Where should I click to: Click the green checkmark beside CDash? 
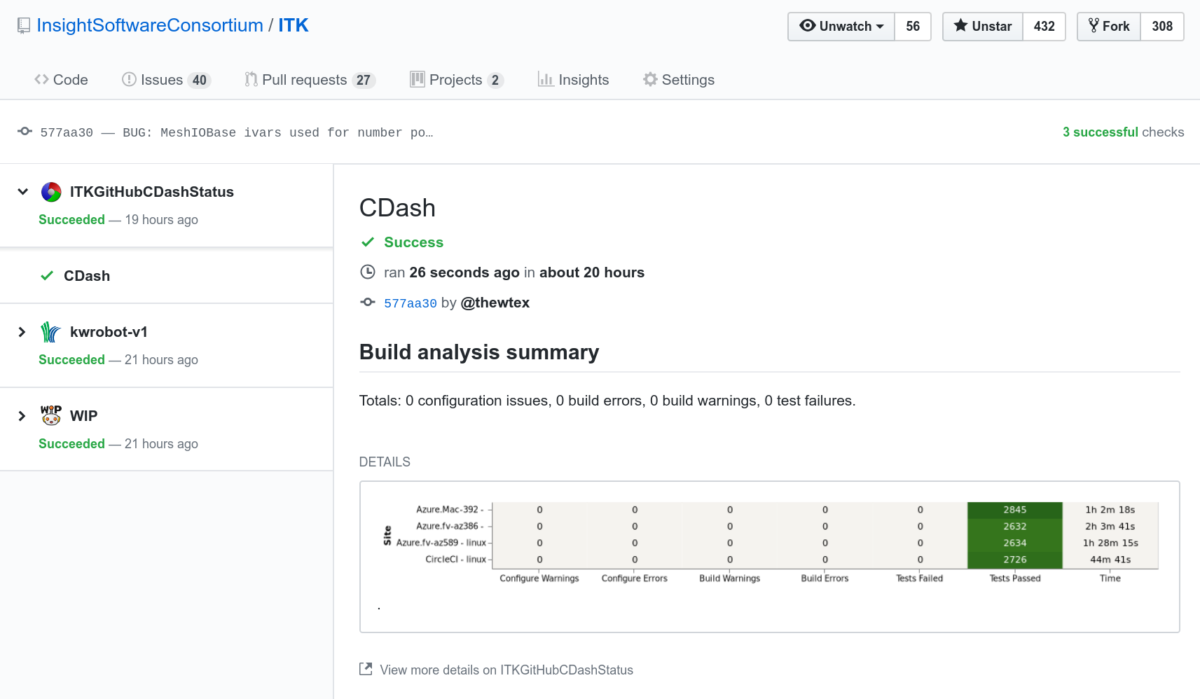pyautogui.click(x=44, y=275)
